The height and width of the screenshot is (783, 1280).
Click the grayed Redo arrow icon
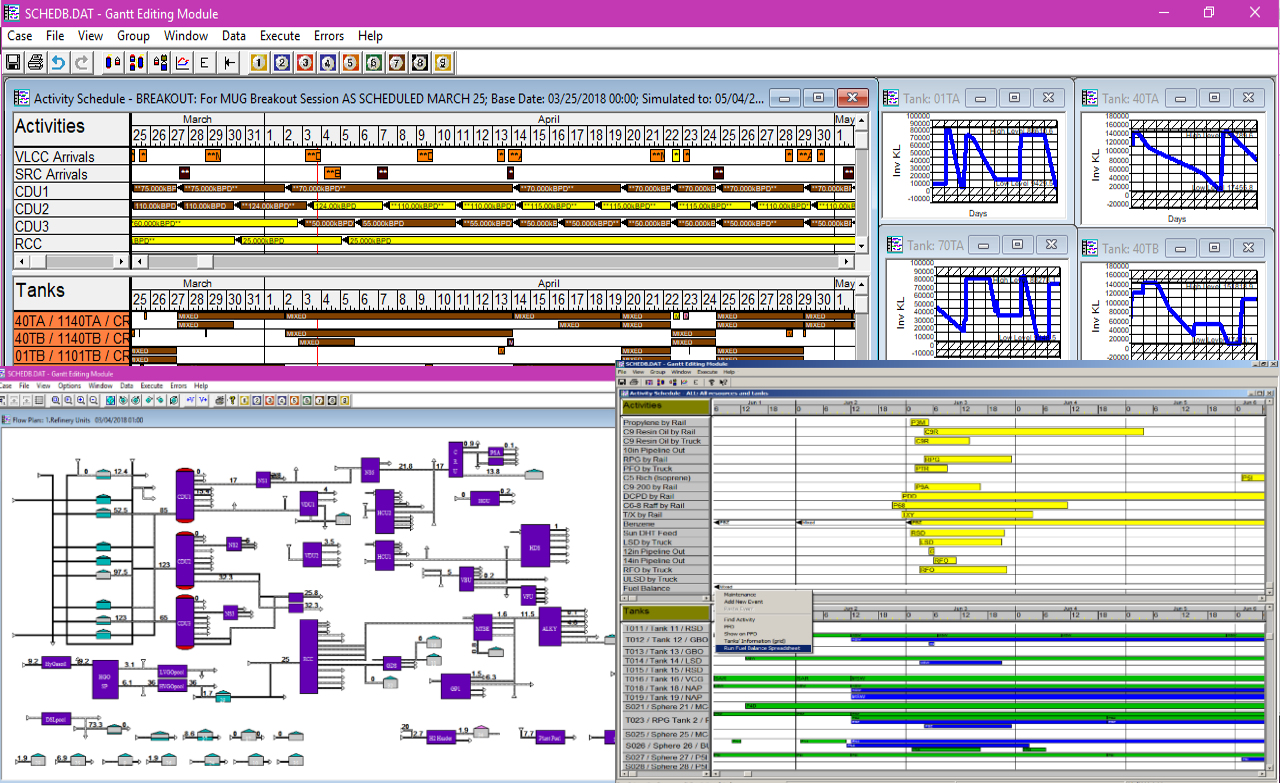click(82, 62)
